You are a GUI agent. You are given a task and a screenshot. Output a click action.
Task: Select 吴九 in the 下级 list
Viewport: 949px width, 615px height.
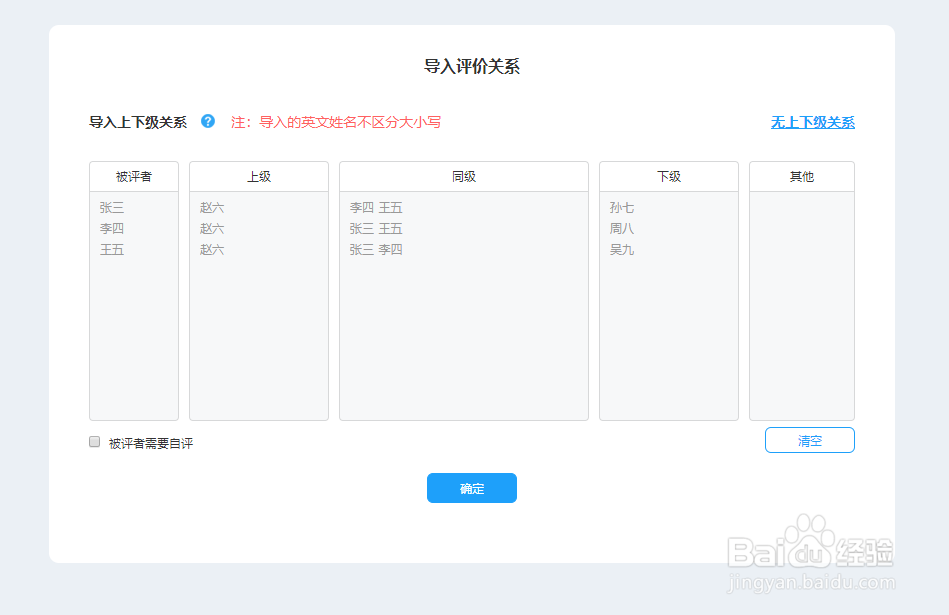[x=621, y=249]
